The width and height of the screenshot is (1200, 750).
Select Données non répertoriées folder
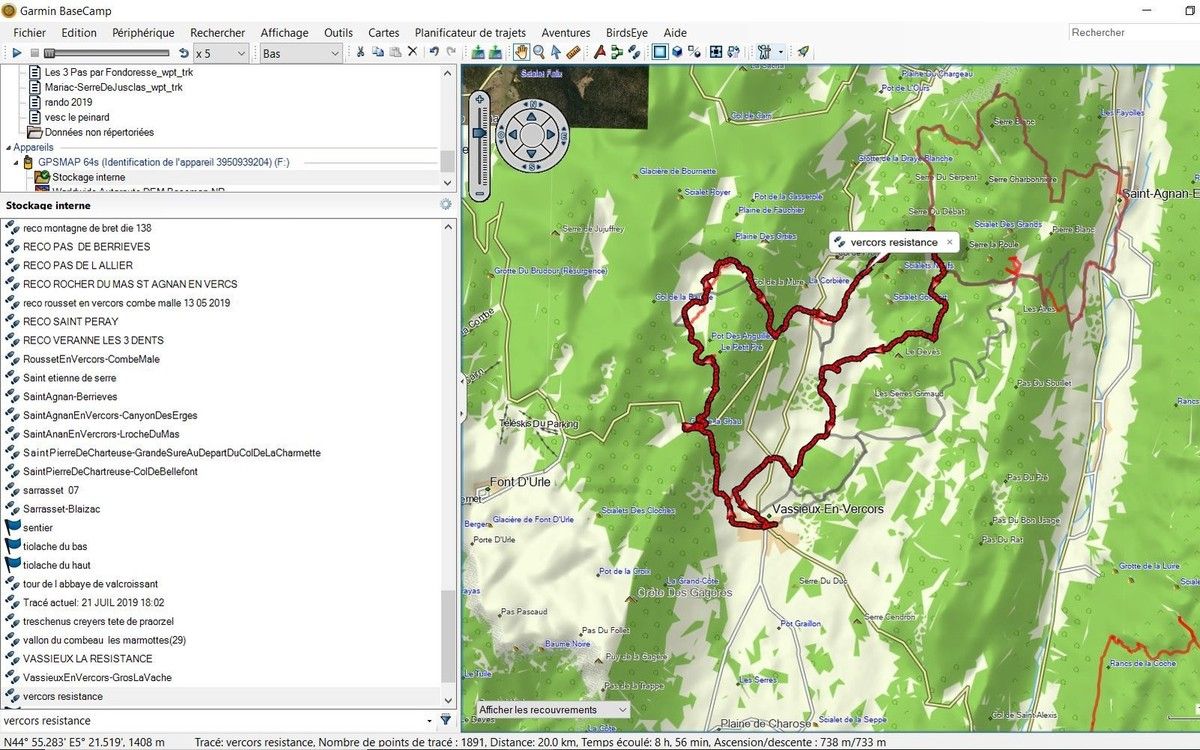[99, 132]
